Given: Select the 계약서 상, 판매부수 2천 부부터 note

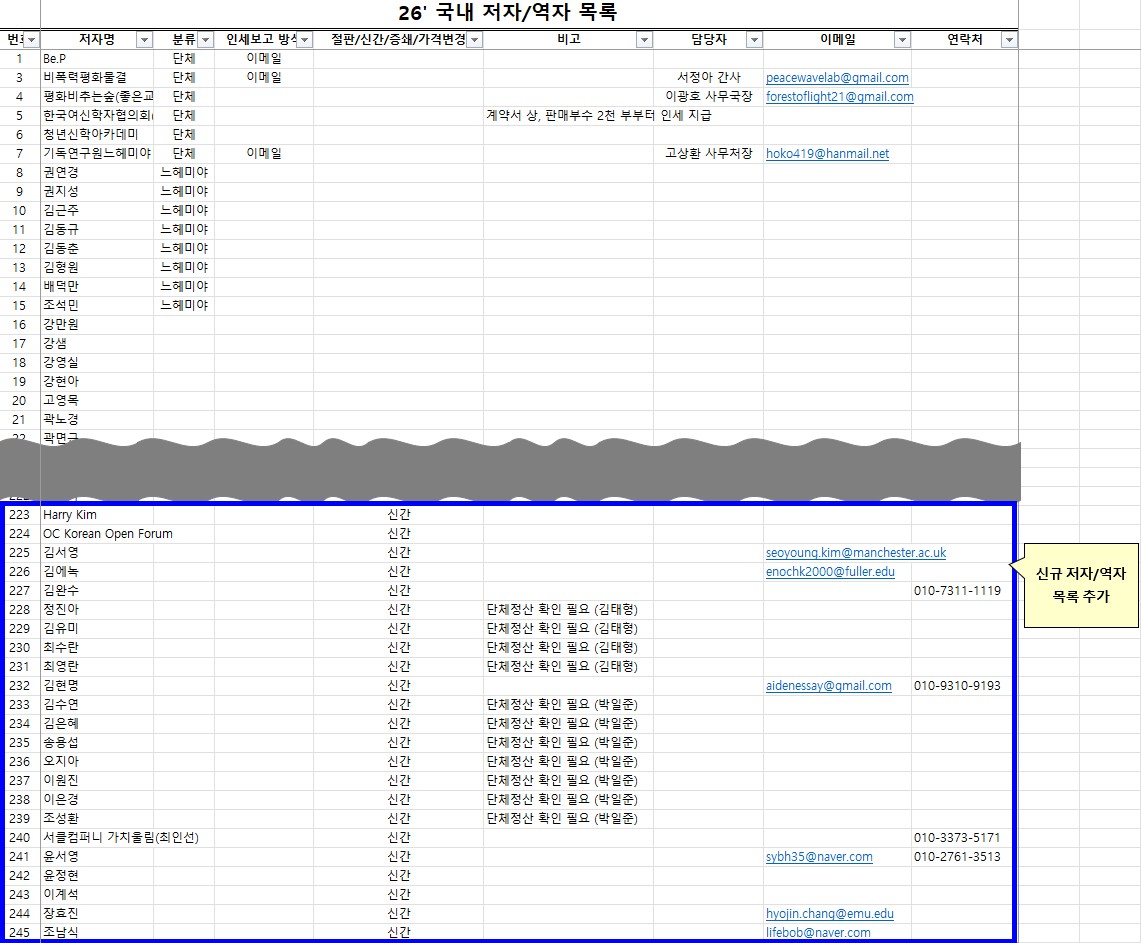Looking at the screenshot, I should click(x=599, y=116).
